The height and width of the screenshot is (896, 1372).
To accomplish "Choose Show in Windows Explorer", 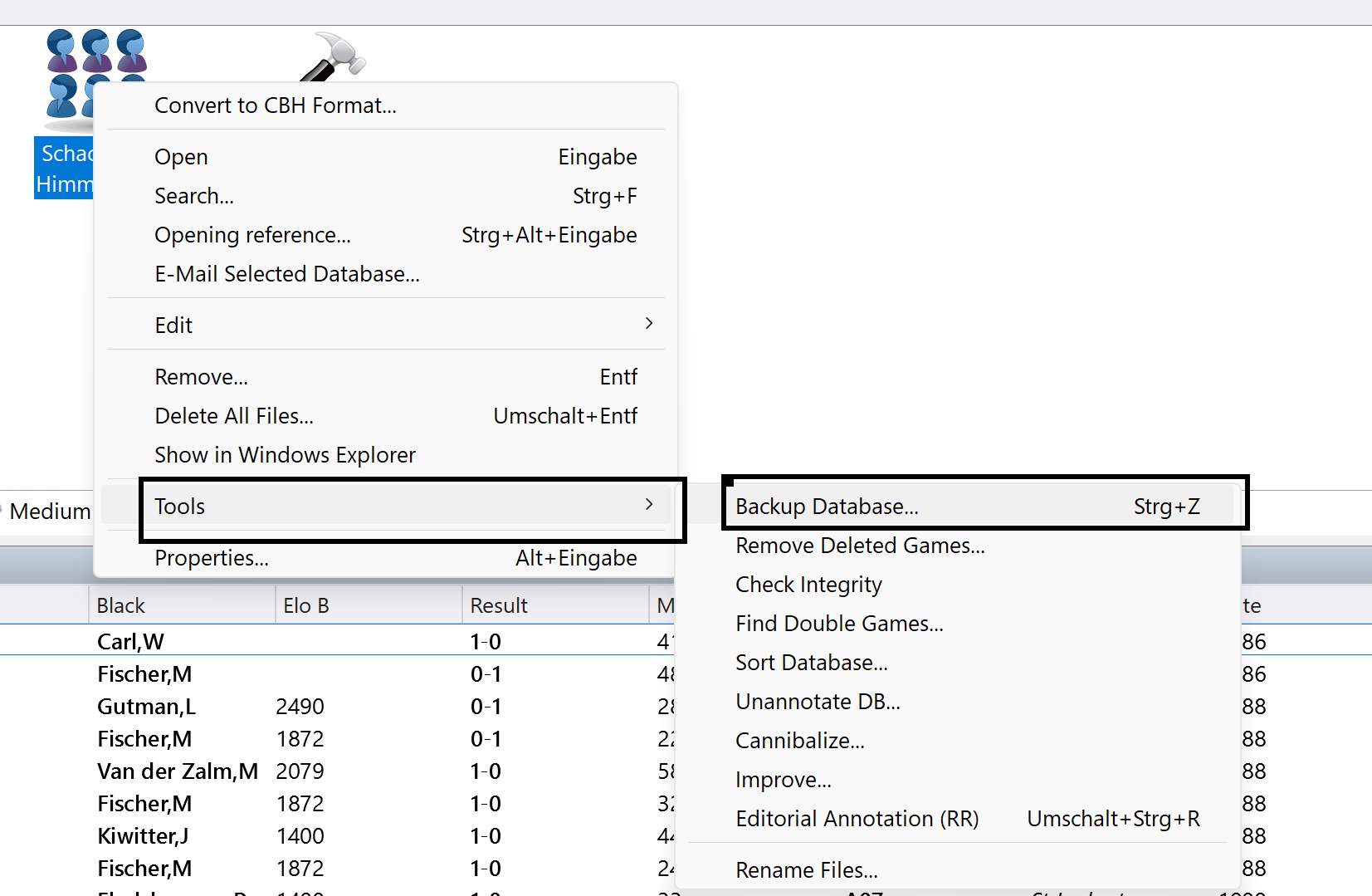I will click(285, 454).
